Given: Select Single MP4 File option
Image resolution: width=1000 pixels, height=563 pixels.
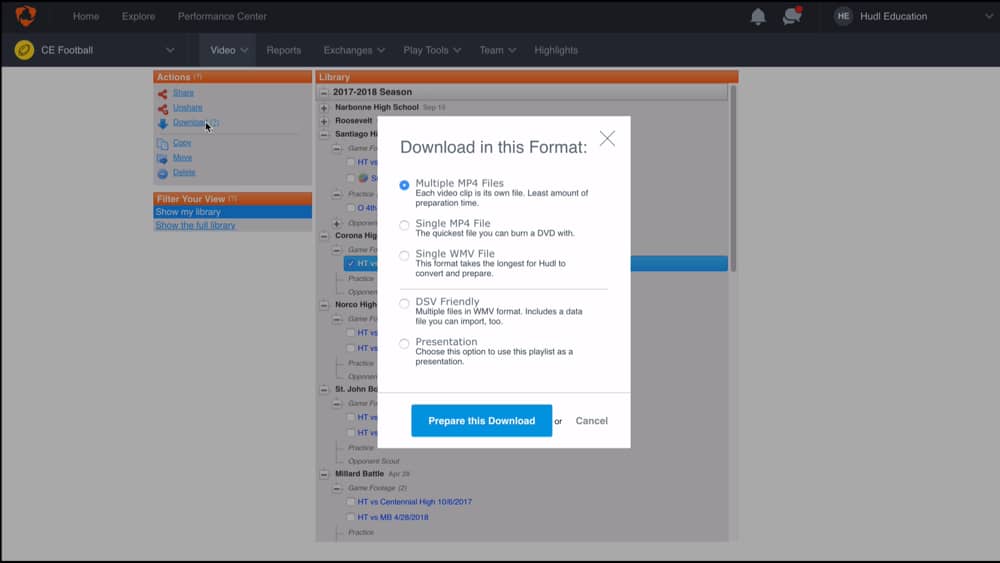Looking at the screenshot, I should point(404,225).
